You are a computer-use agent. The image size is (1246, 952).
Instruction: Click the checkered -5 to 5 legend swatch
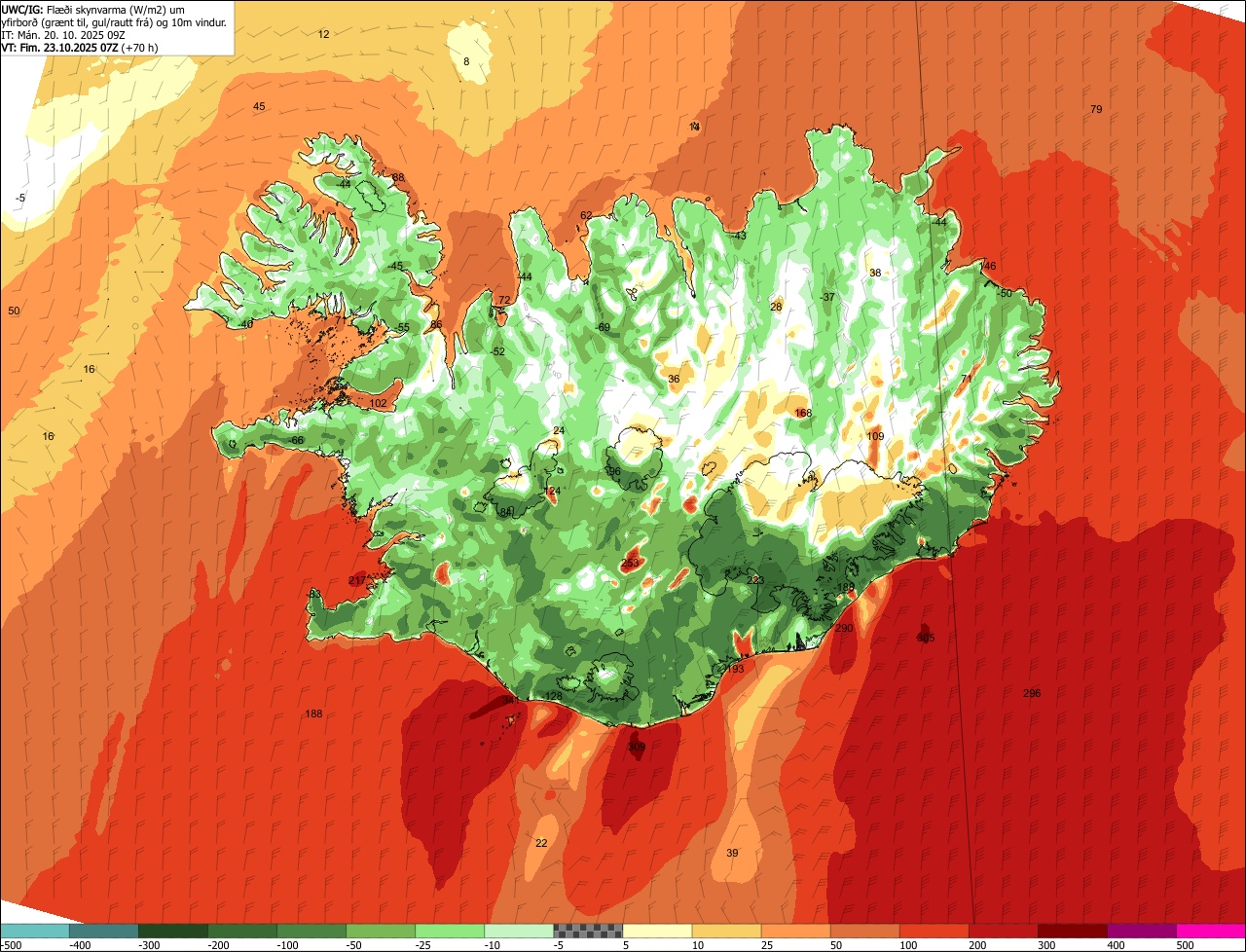click(587, 931)
